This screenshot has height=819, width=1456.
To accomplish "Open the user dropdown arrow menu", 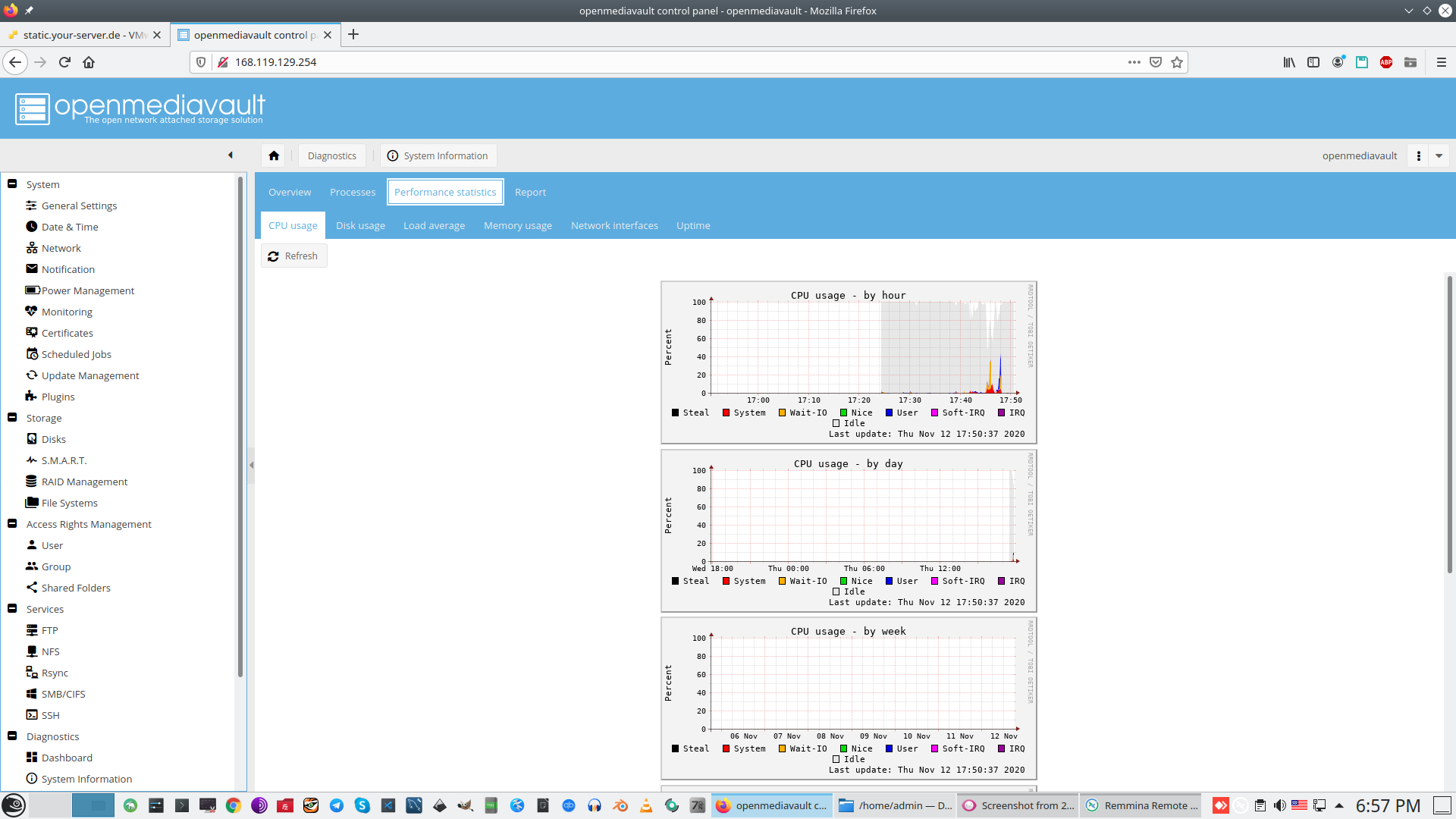I will [x=1439, y=155].
